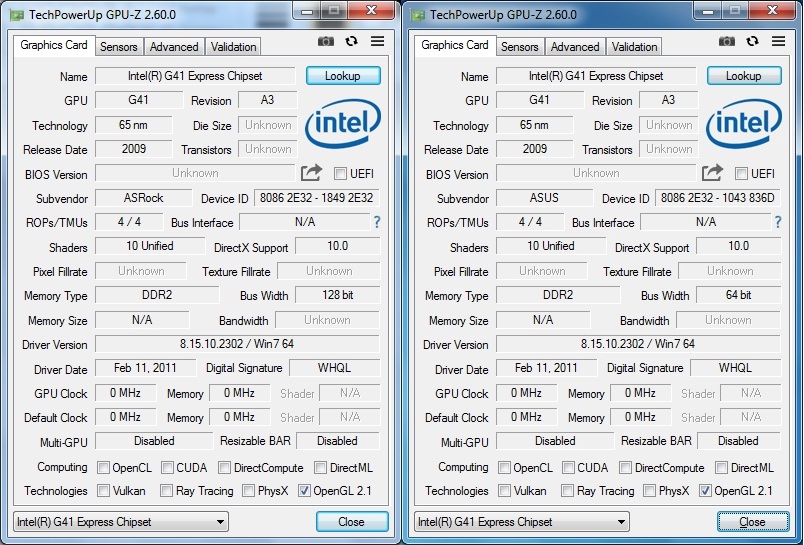The width and height of the screenshot is (804, 545).
Task: Click the Lookup button in the left window
Action: click(343, 76)
